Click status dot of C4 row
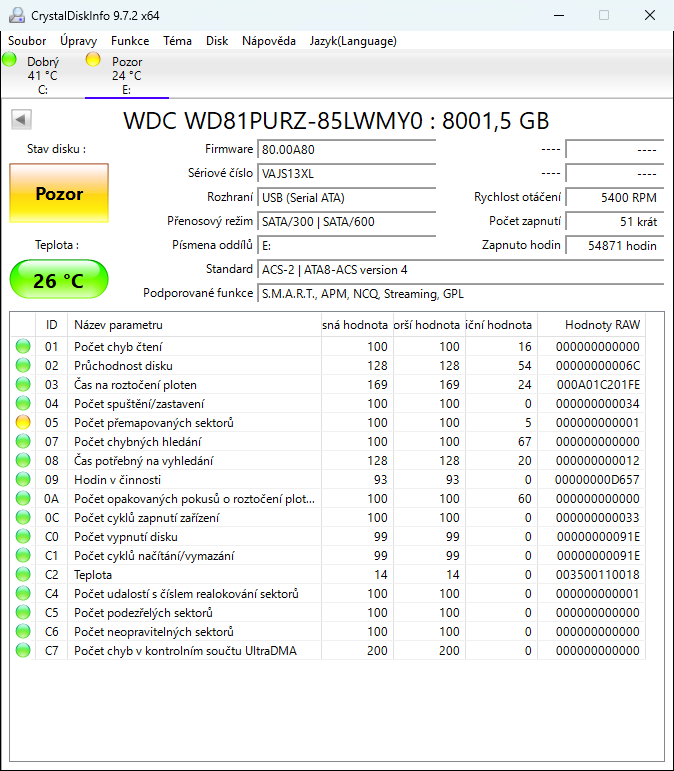The height and width of the screenshot is (771, 674). (23, 593)
